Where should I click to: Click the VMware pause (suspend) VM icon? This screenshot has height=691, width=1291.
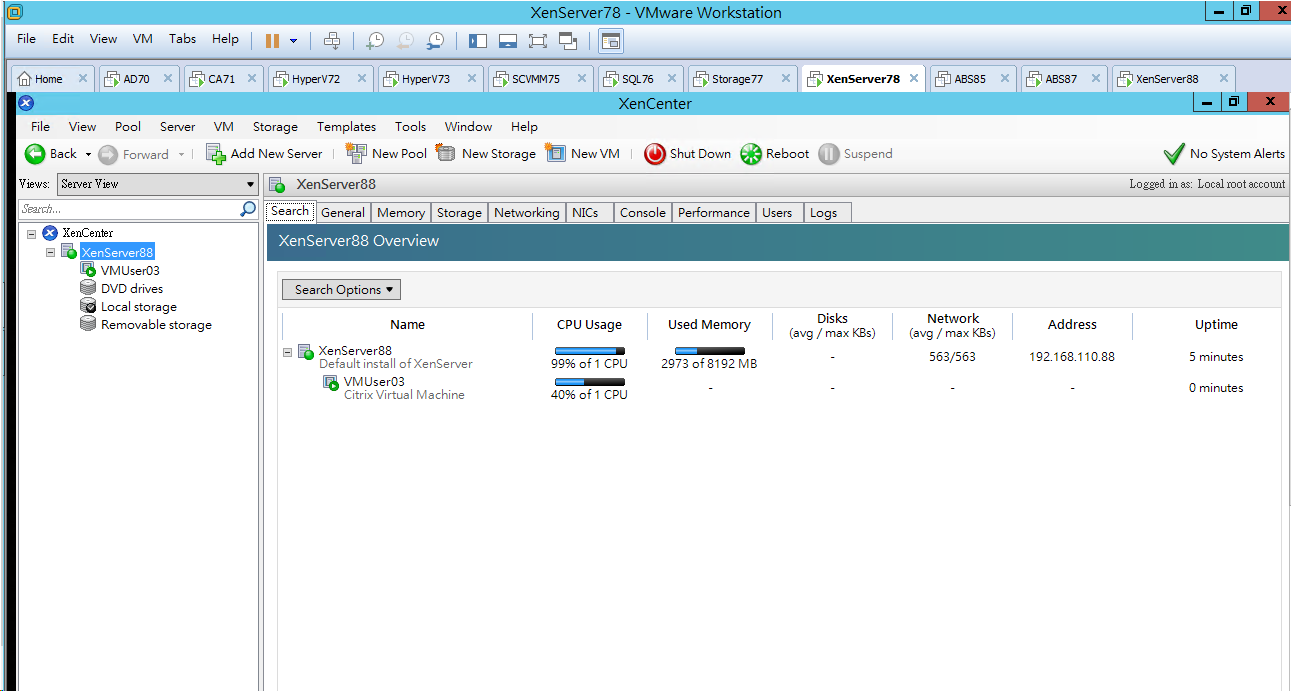(x=272, y=41)
